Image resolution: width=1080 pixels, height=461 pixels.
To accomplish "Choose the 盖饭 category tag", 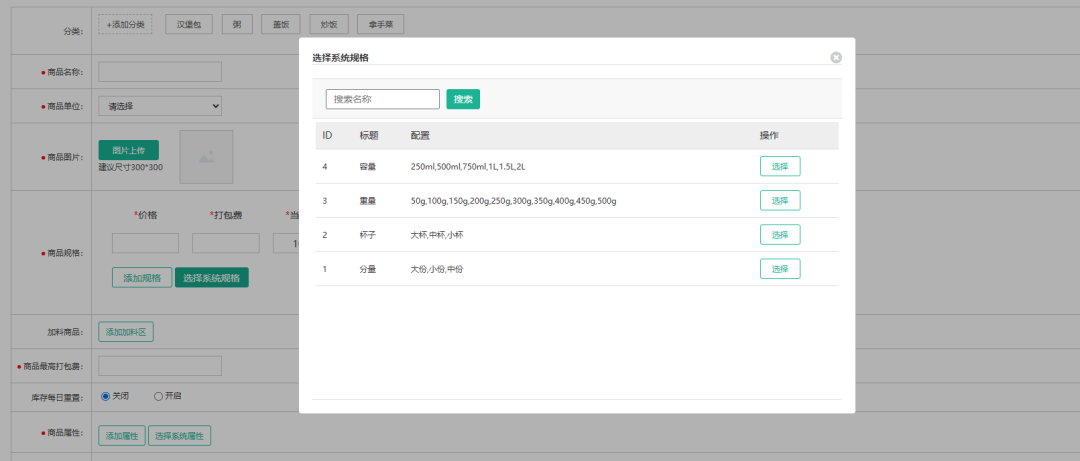I will [280, 24].
